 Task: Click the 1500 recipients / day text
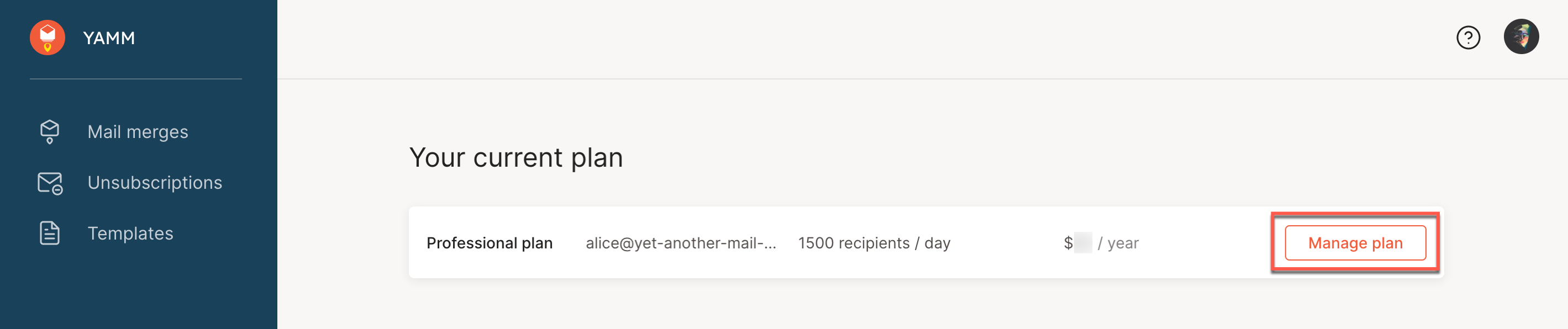874,243
